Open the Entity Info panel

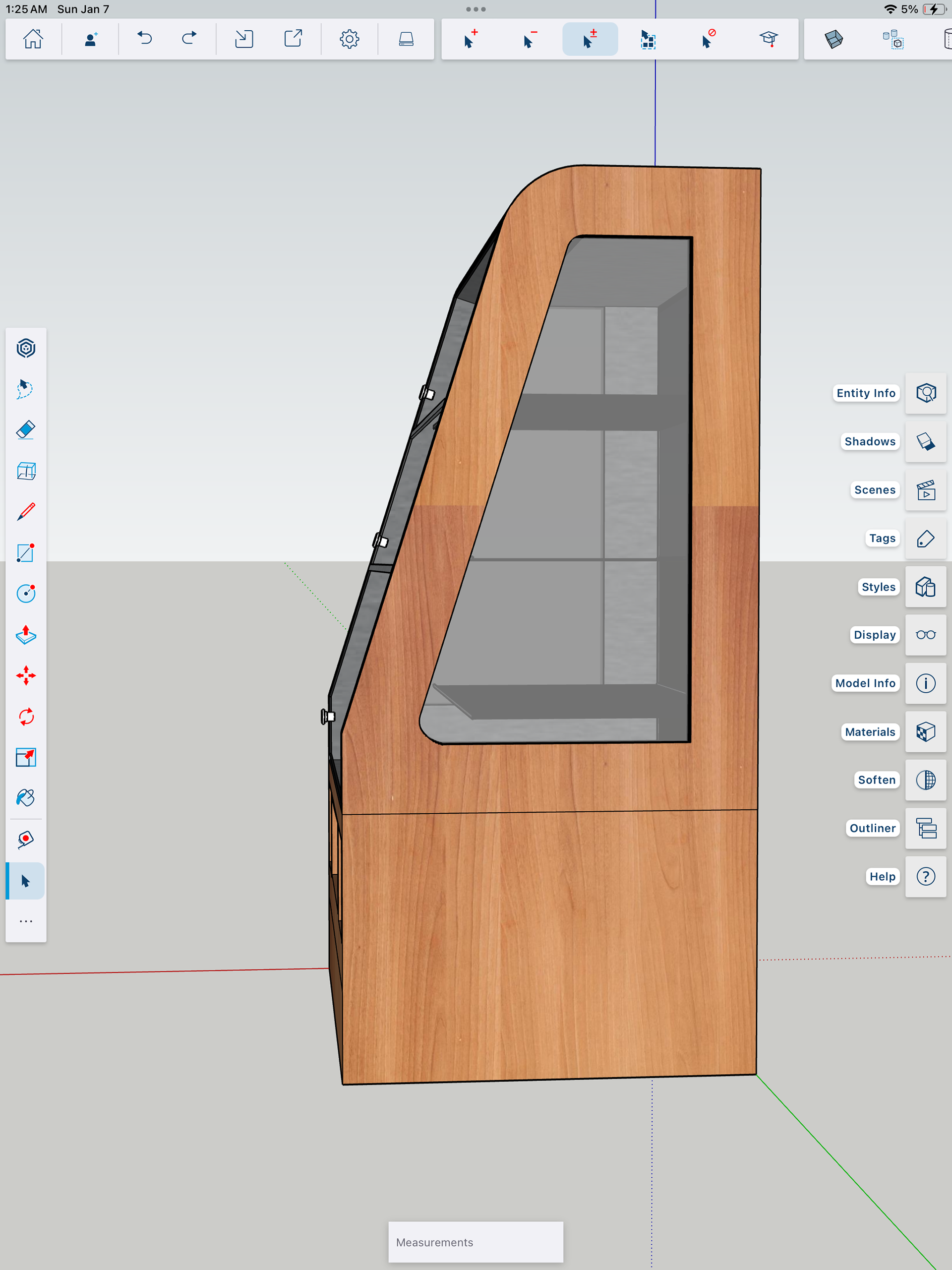tap(925, 393)
